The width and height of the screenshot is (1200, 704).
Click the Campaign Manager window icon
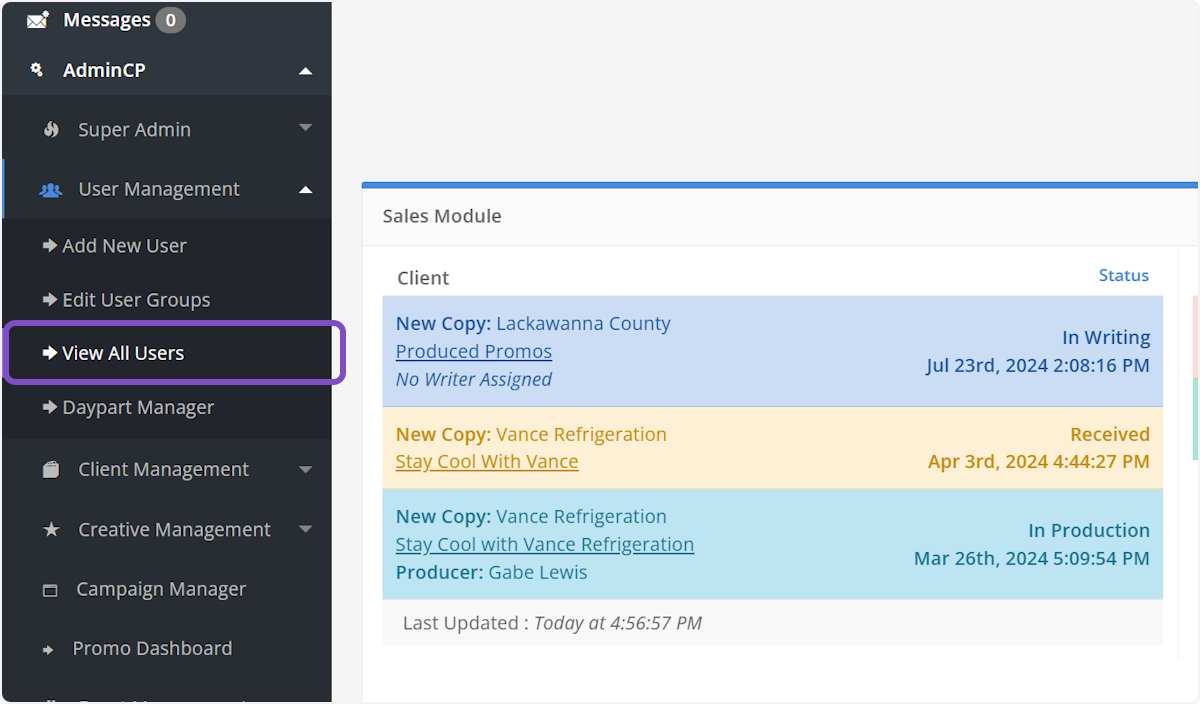50,590
